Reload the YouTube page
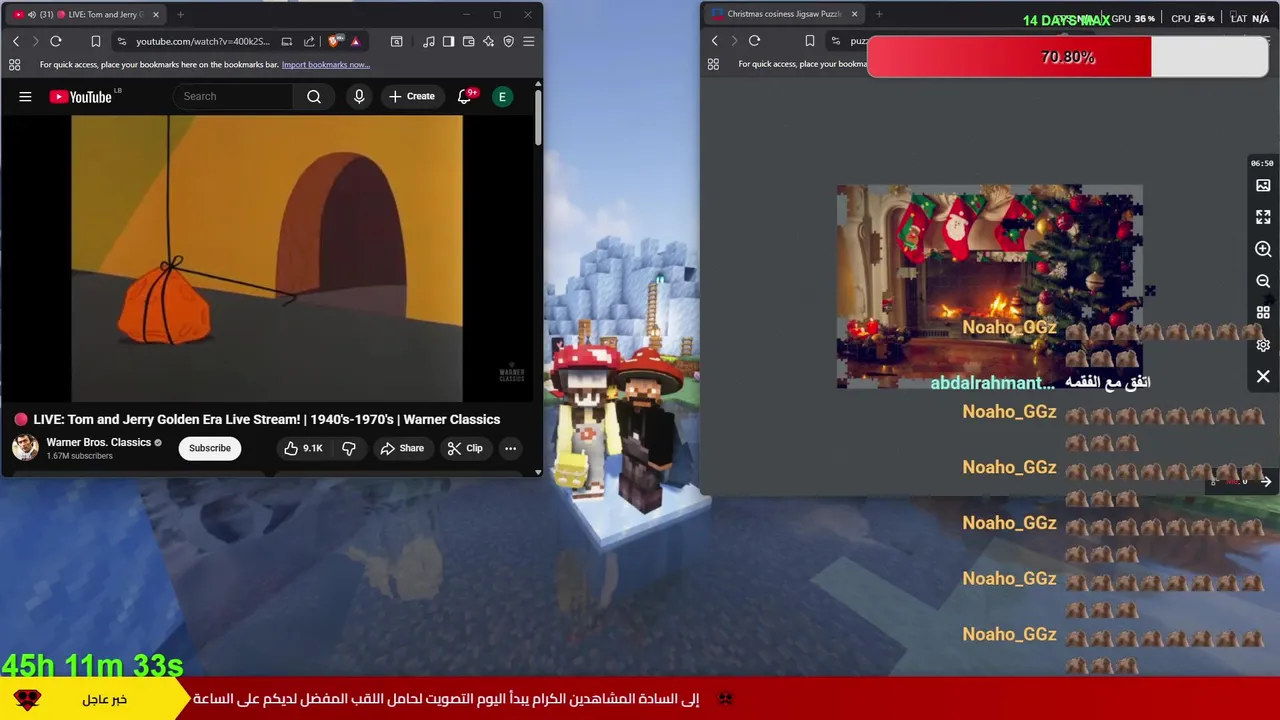The width and height of the screenshot is (1280, 720). 56,41
